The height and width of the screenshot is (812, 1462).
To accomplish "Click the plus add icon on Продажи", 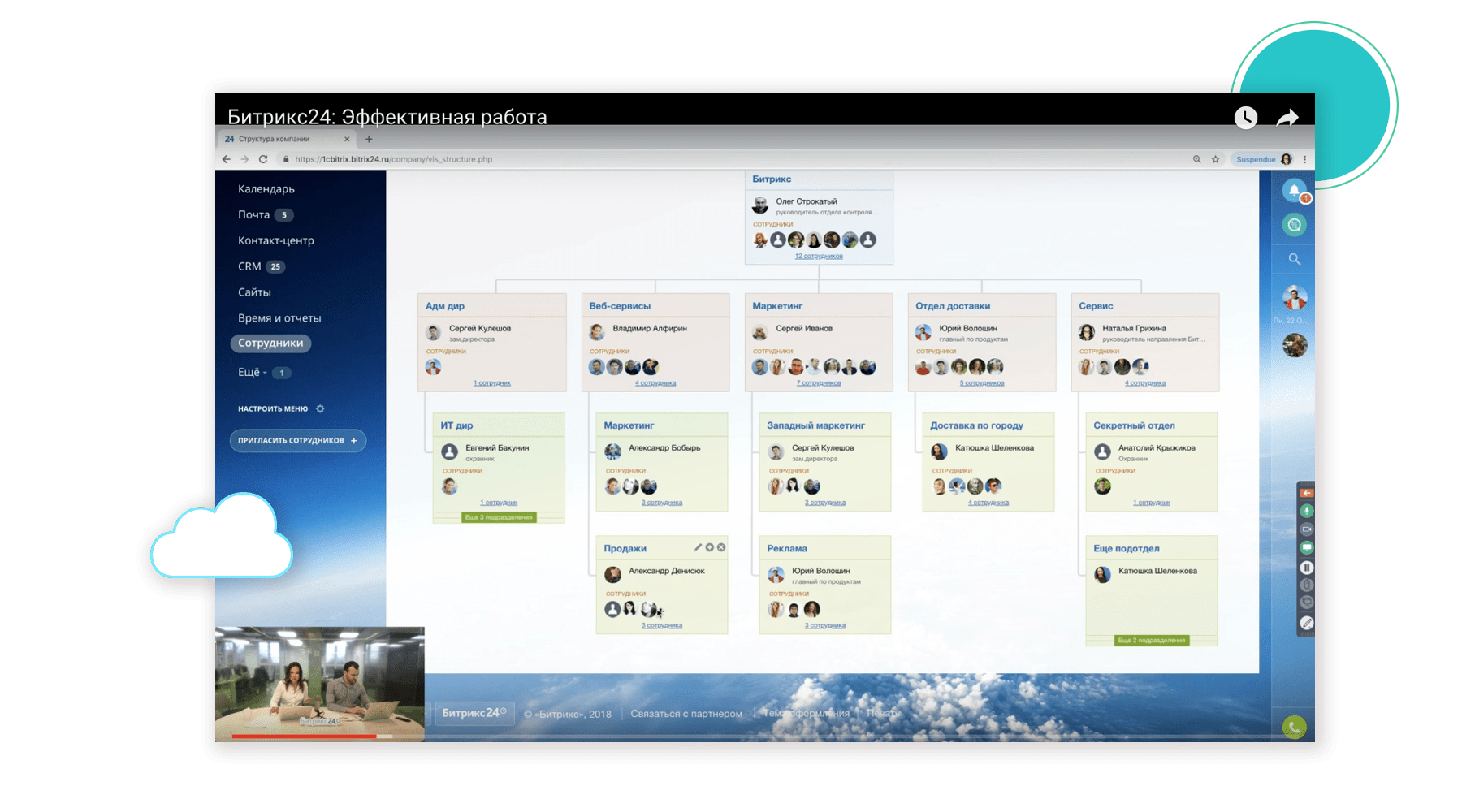I will [x=709, y=548].
